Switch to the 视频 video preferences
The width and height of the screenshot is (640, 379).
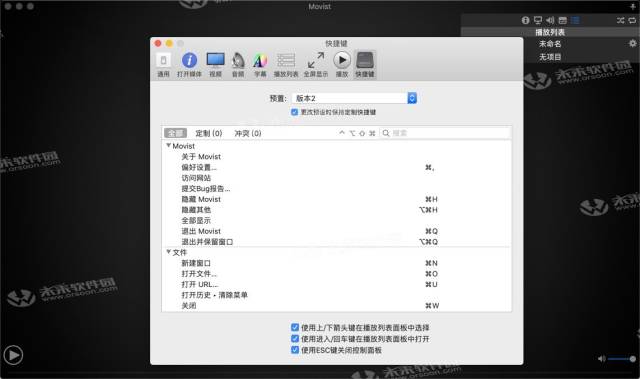(215, 64)
